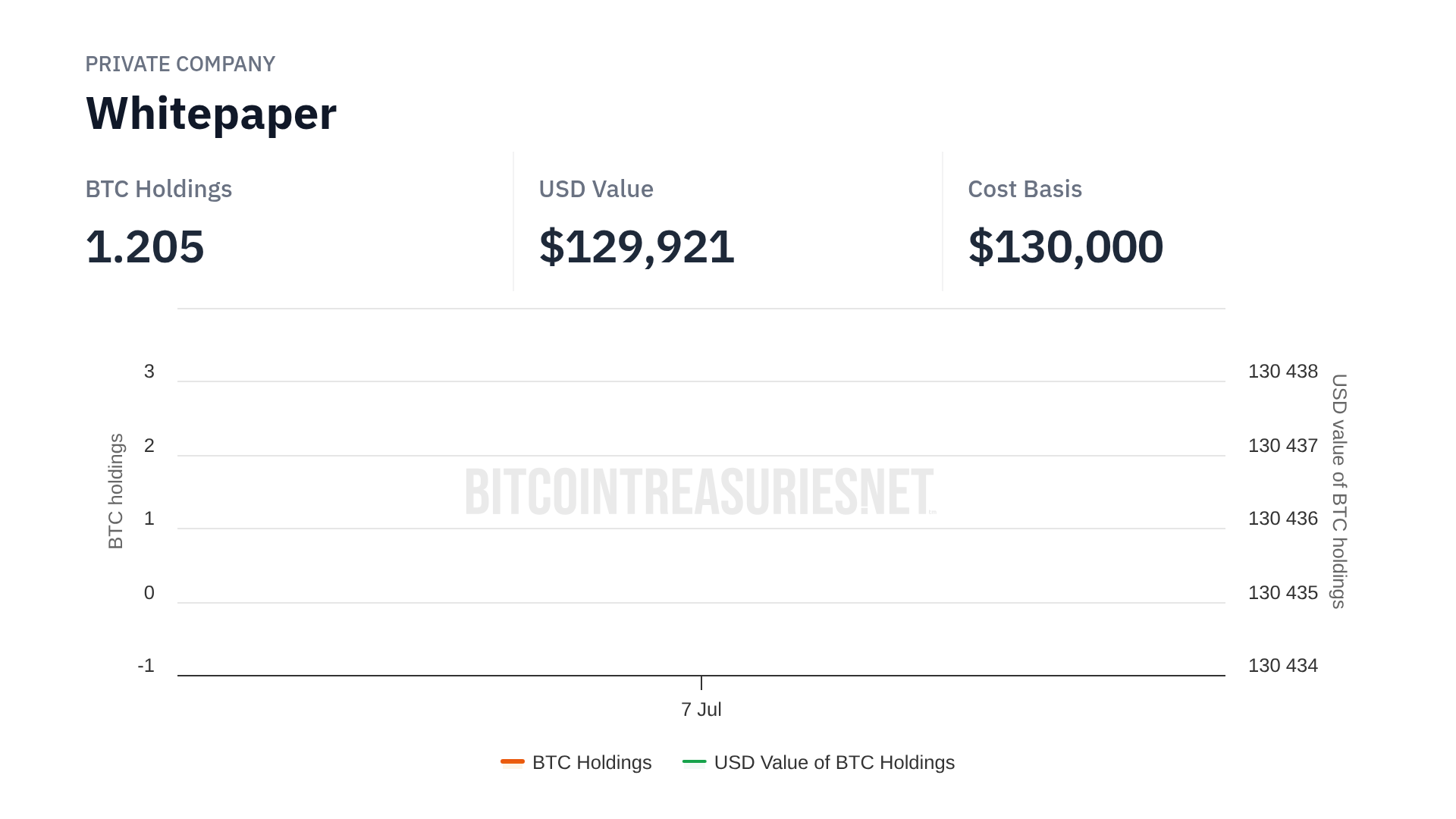
Task: Toggle the BTC Holdings legend series
Action: (591, 762)
